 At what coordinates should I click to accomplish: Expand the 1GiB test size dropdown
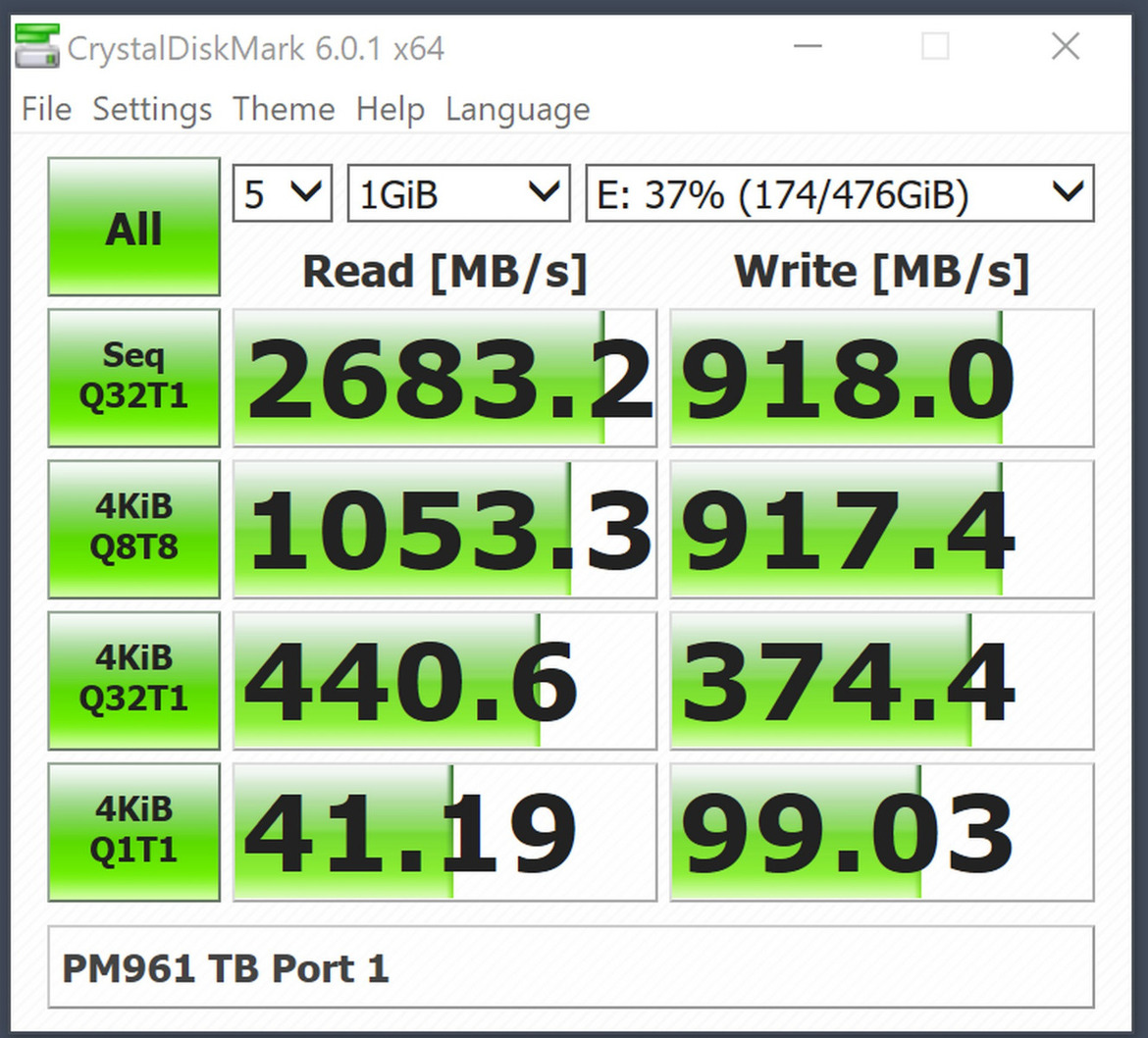click(459, 193)
